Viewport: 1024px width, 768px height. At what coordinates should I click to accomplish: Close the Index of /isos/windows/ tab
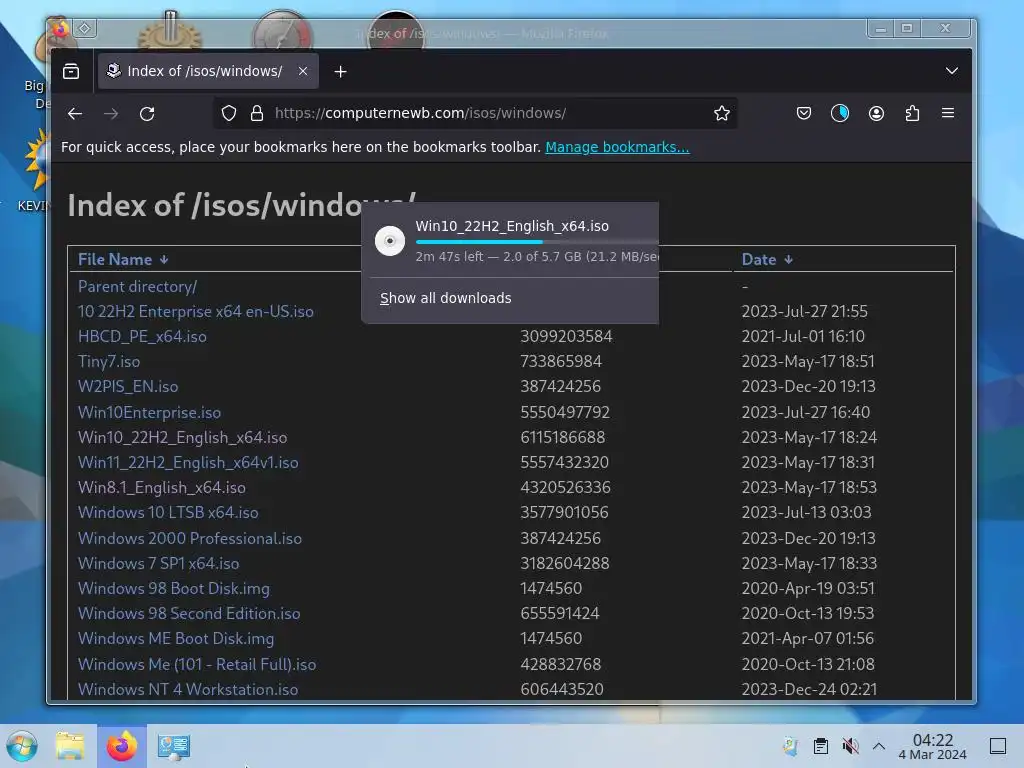(303, 71)
